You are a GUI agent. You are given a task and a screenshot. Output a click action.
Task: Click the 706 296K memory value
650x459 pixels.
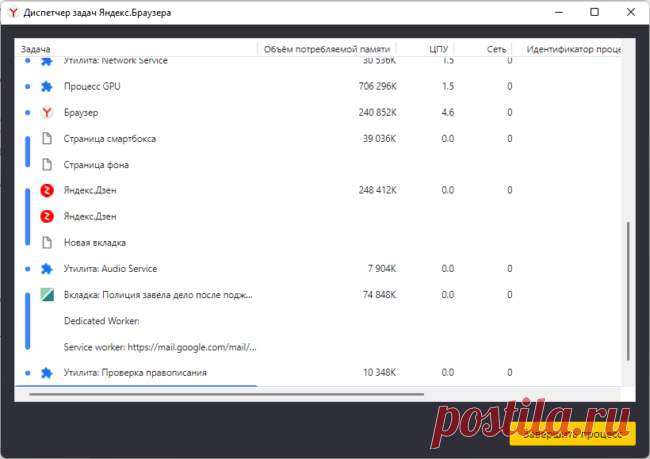[378, 86]
